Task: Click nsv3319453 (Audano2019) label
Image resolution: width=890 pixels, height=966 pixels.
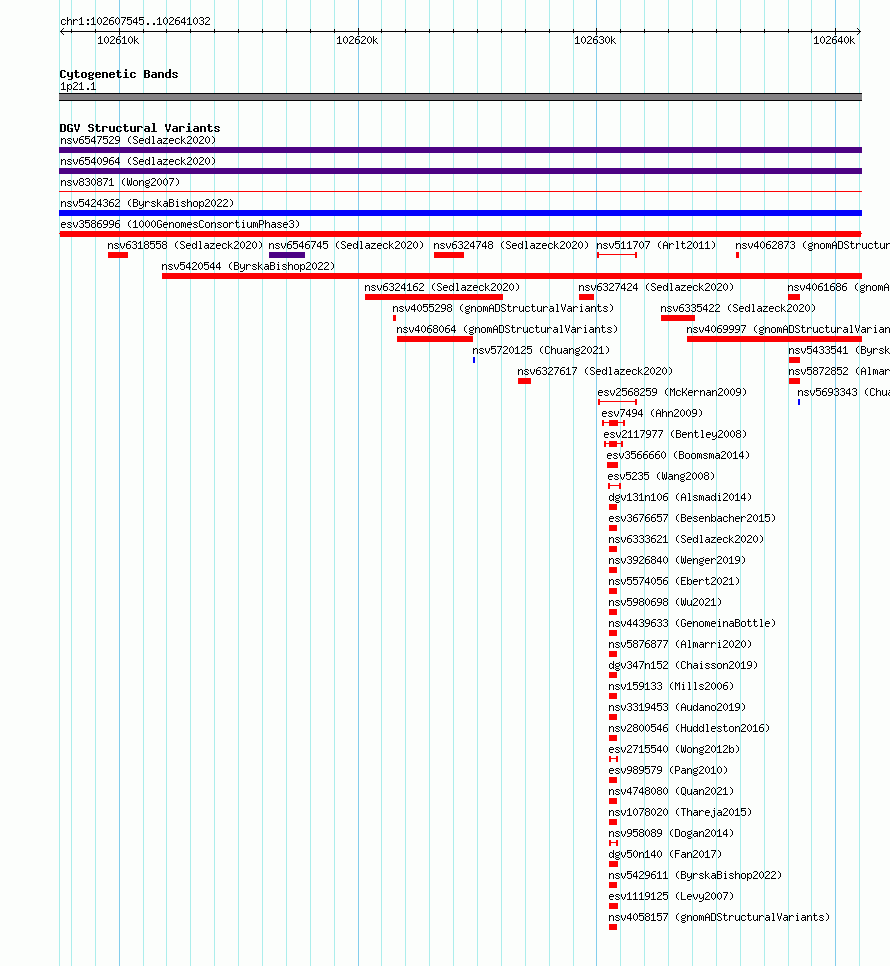Action: (678, 707)
